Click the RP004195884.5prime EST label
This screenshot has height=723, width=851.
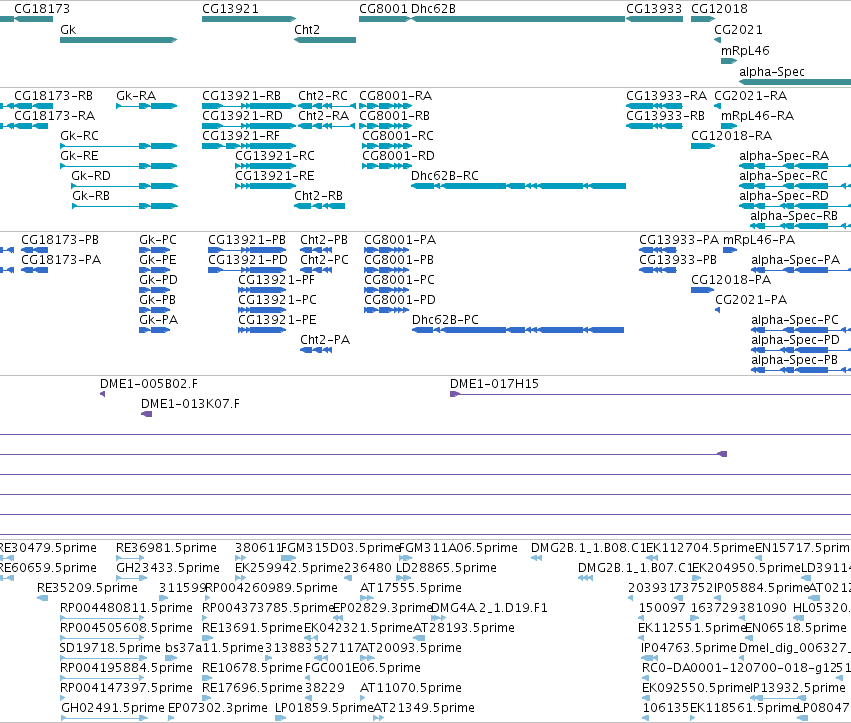[x=126, y=668]
